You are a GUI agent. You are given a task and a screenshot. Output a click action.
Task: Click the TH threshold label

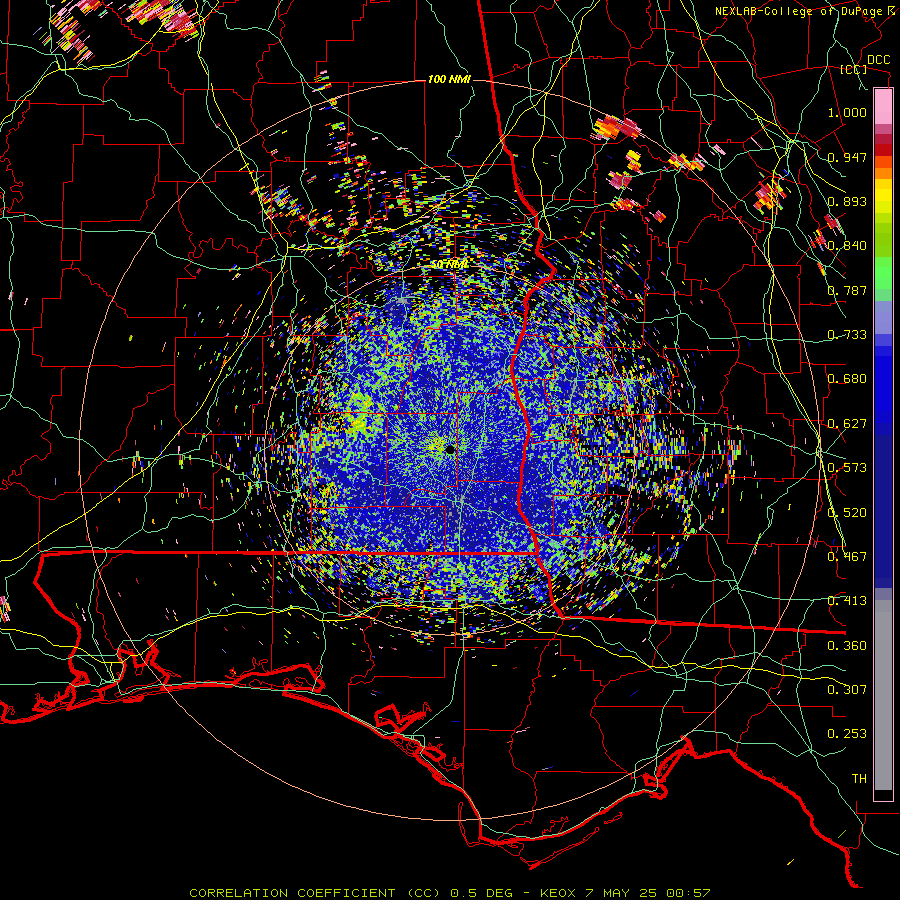(x=859, y=779)
